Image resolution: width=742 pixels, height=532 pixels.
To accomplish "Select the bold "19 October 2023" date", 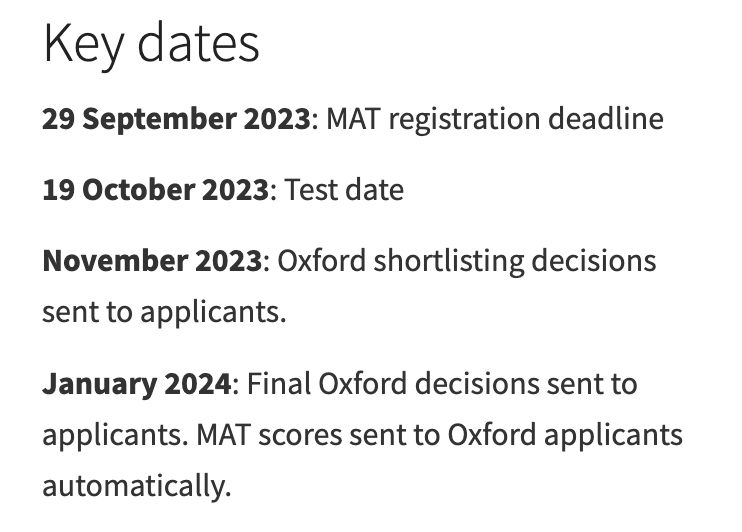I will point(156,190).
